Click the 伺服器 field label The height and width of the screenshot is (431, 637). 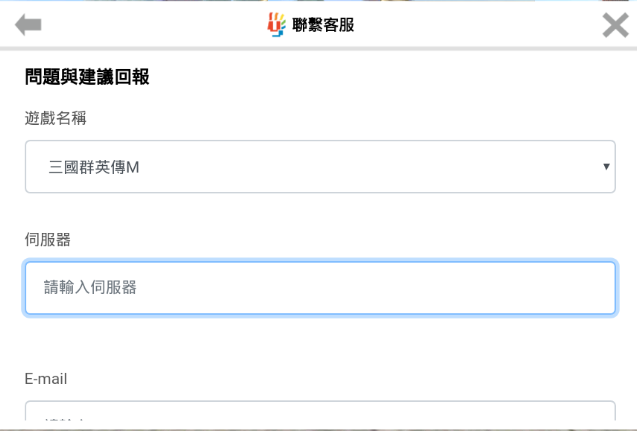coord(48,239)
